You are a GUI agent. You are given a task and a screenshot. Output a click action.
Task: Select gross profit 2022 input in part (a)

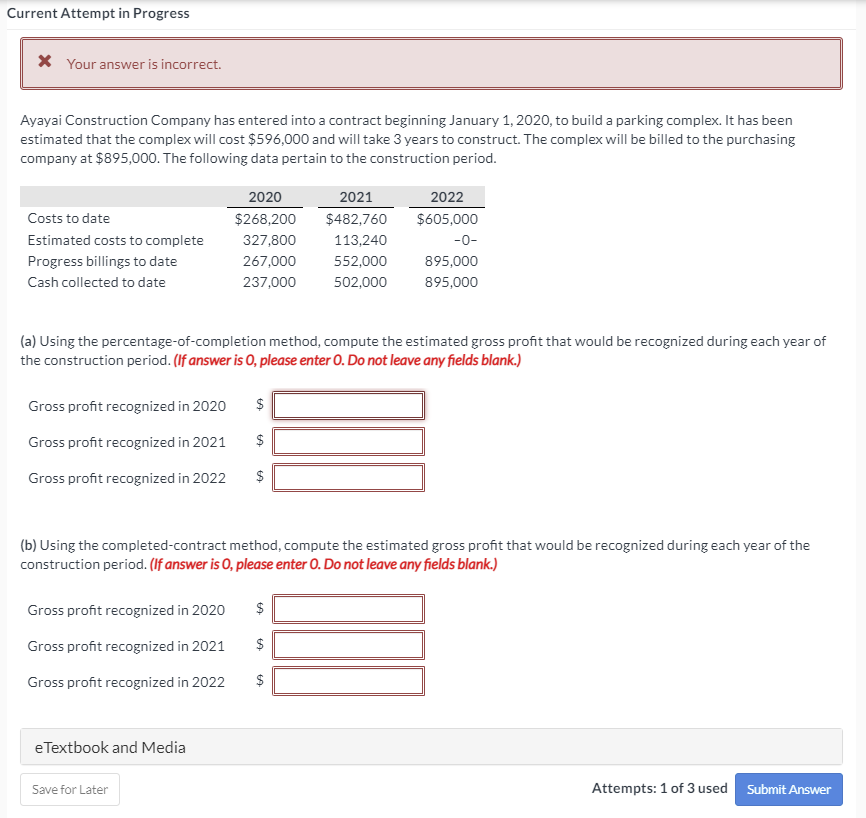tap(348, 477)
